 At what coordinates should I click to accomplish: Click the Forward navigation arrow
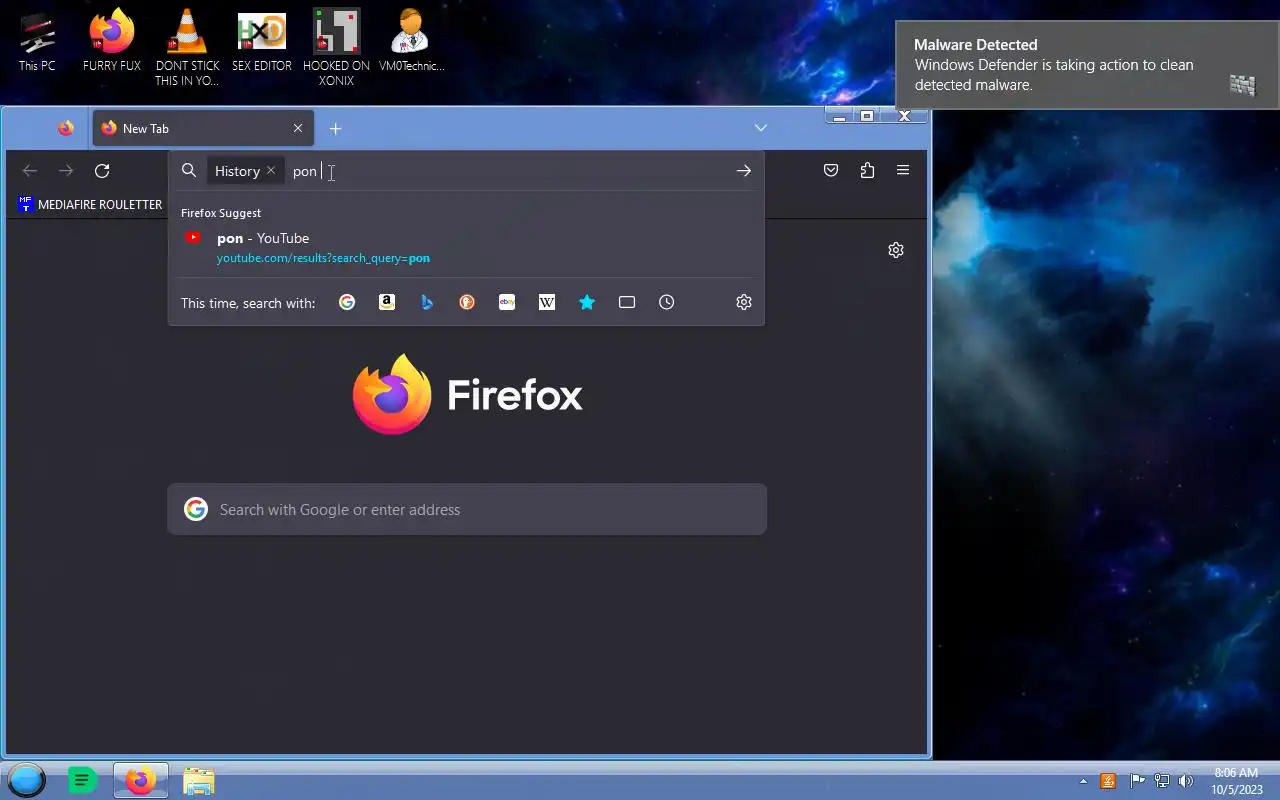pos(66,171)
